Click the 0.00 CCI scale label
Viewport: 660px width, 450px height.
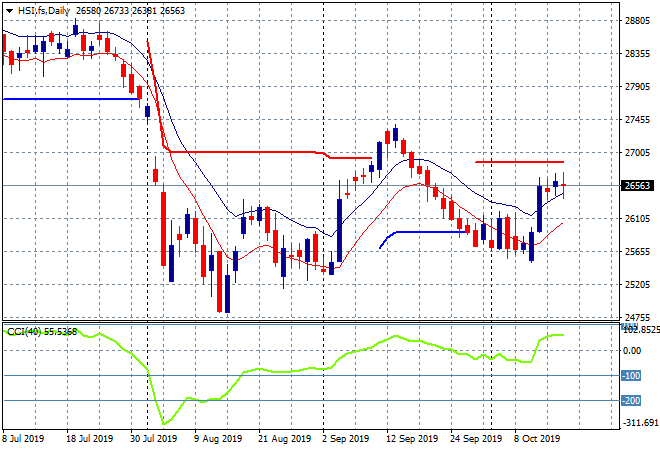[x=632, y=351]
